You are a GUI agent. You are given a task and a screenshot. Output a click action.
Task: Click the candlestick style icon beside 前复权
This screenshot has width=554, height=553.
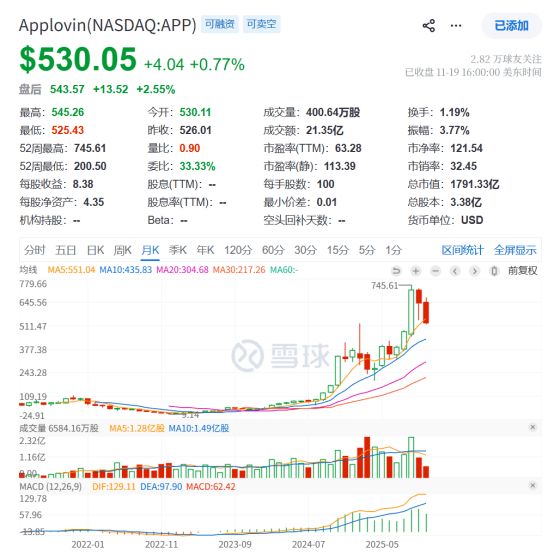(x=494, y=271)
